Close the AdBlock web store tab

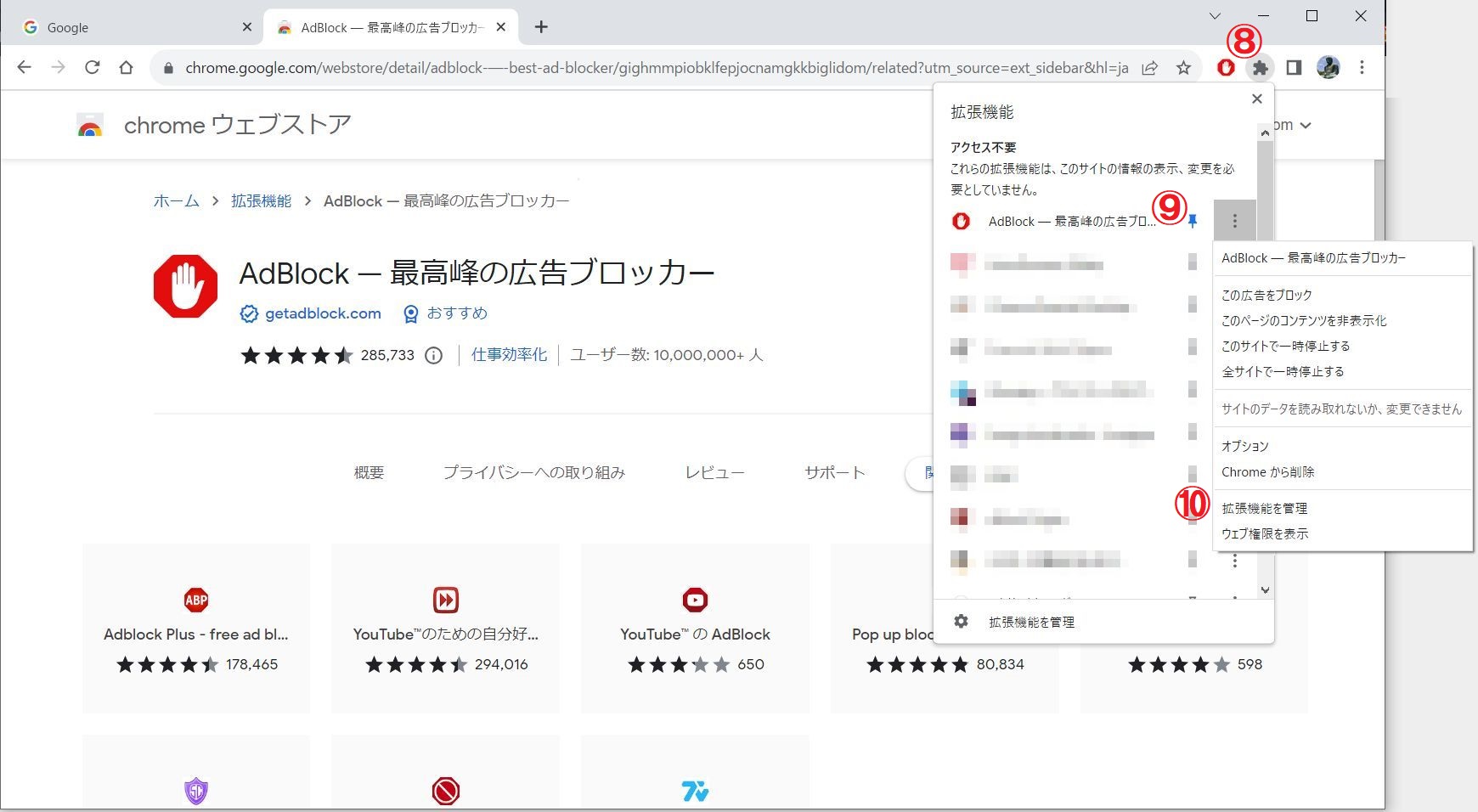point(501,27)
